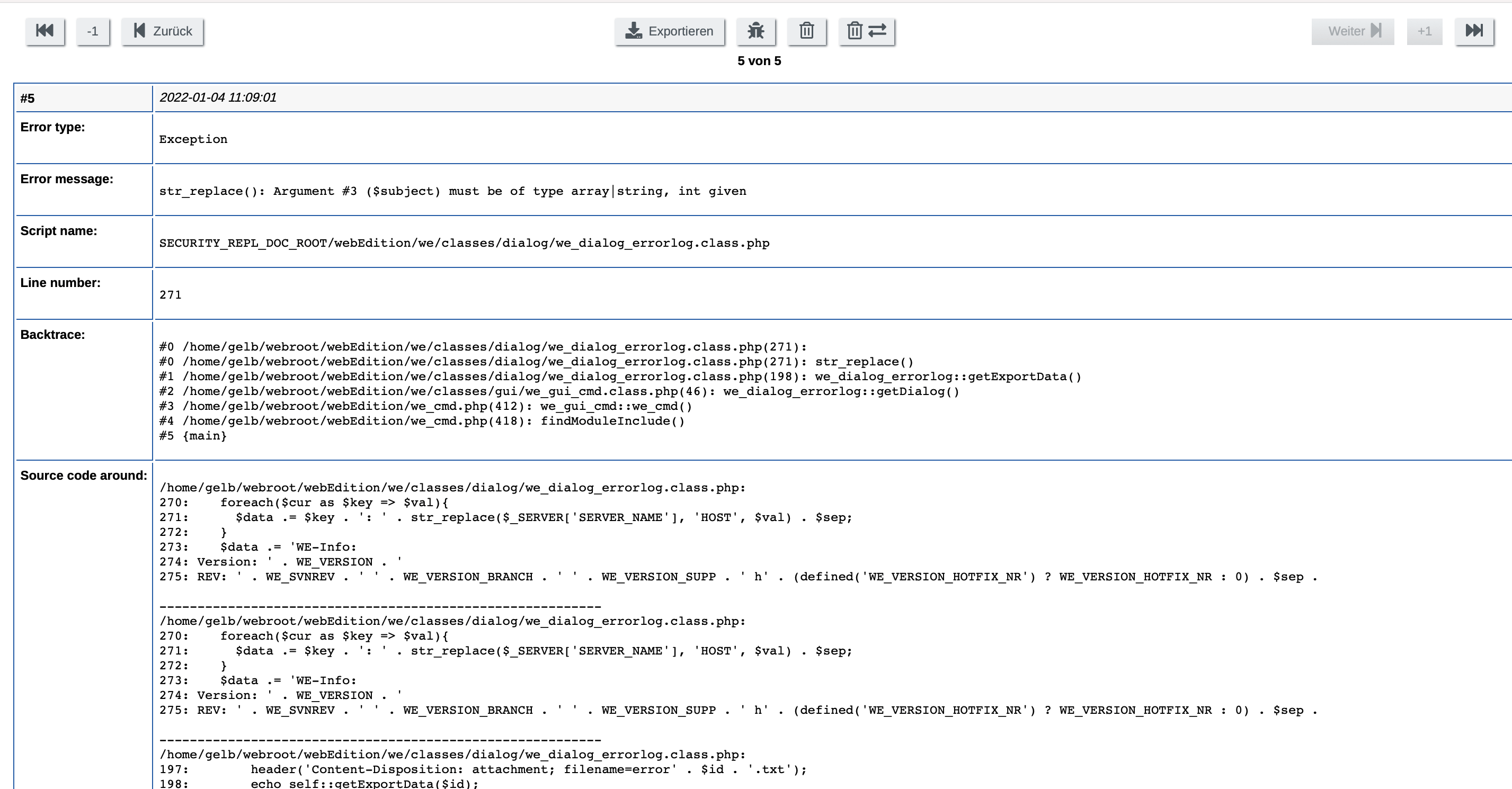Click the bug report icon button
This screenshot has width=1512, height=789.
(x=756, y=31)
